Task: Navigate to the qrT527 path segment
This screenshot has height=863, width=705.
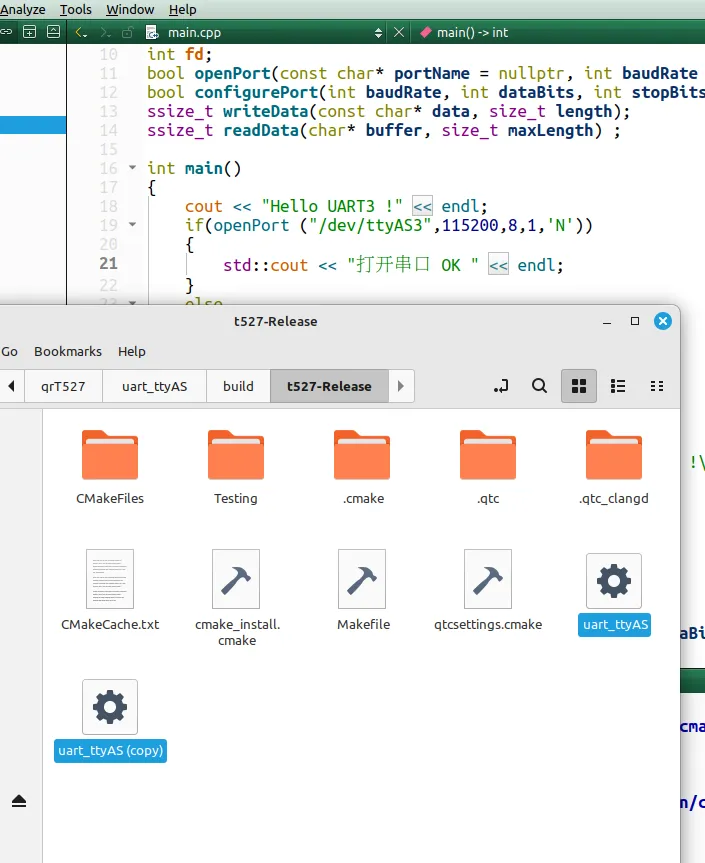Action: [x=63, y=386]
